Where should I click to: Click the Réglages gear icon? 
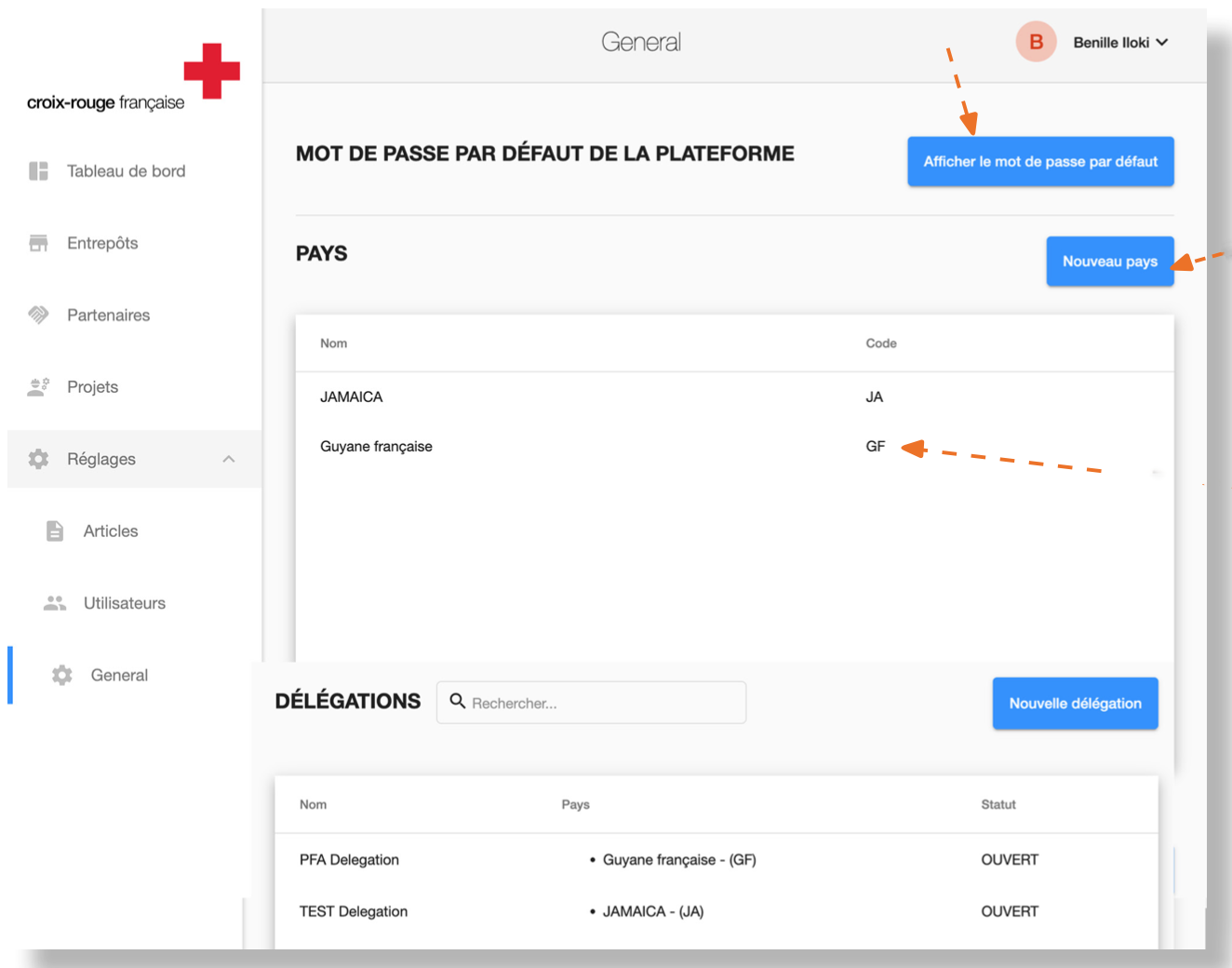pyautogui.click(x=38, y=459)
